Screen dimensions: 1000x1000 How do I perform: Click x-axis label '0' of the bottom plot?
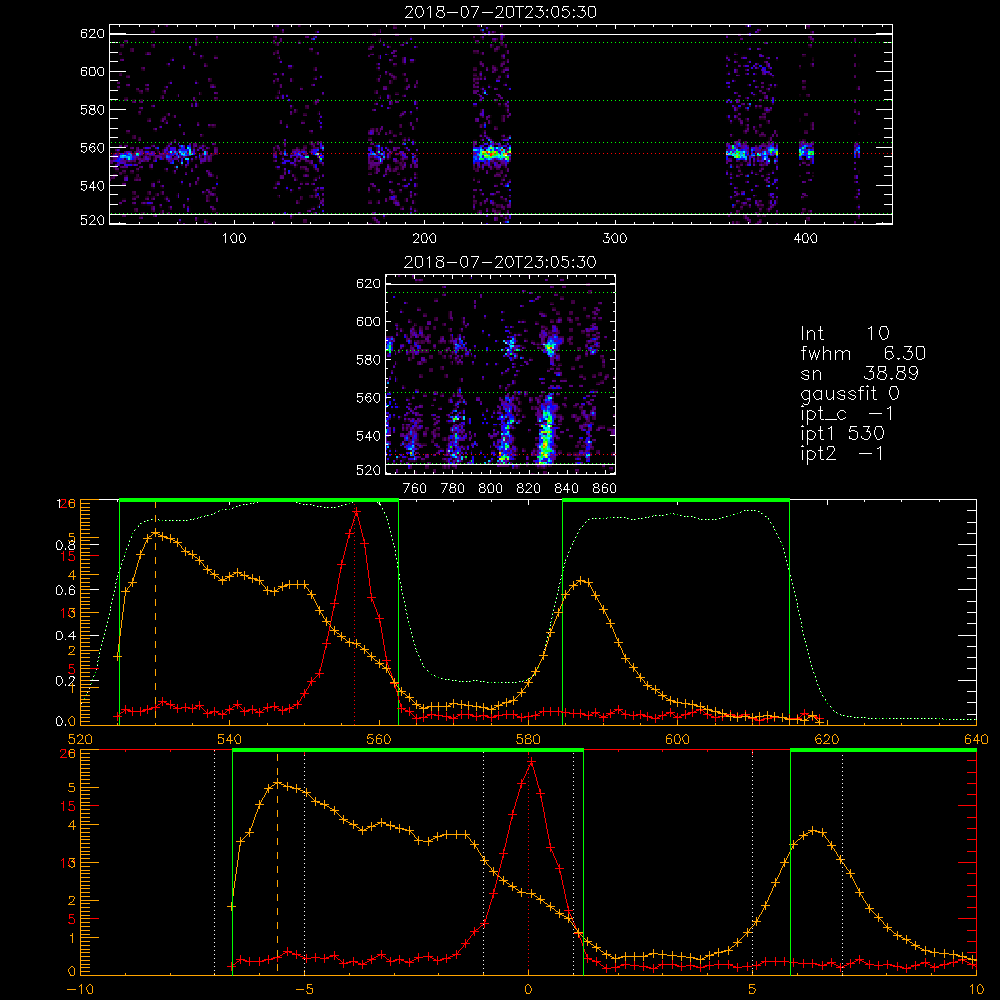[528, 990]
